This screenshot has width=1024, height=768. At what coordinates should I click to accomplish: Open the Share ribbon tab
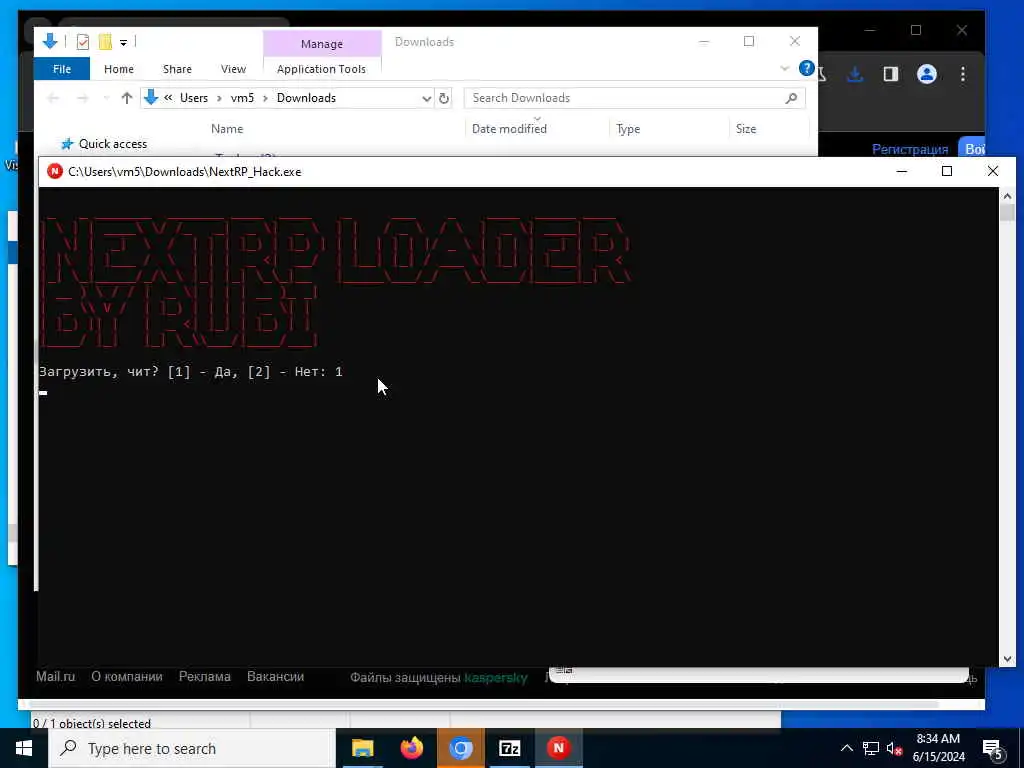click(177, 69)
